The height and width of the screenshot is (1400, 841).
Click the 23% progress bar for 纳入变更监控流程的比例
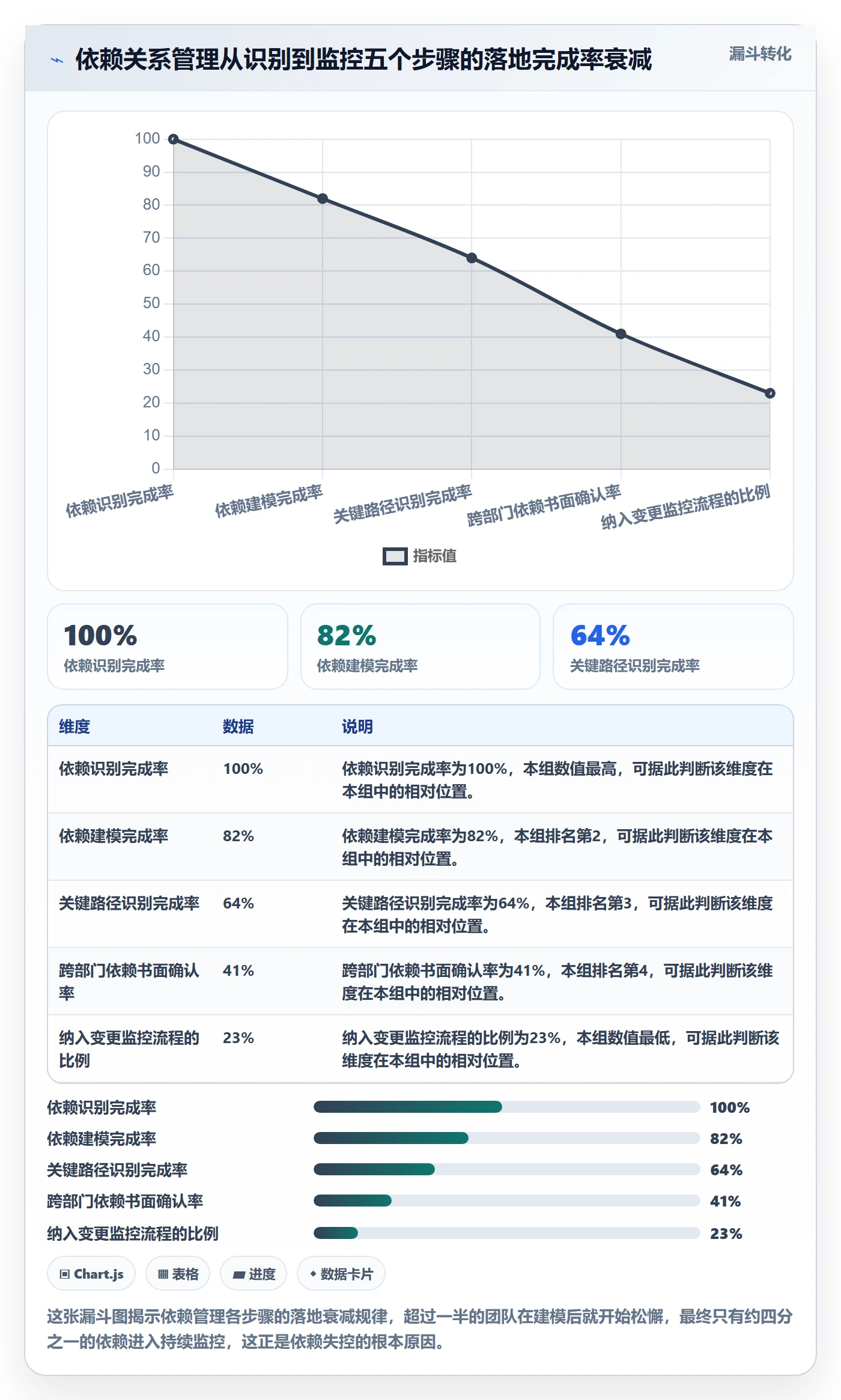click(x=507, y=1233)
